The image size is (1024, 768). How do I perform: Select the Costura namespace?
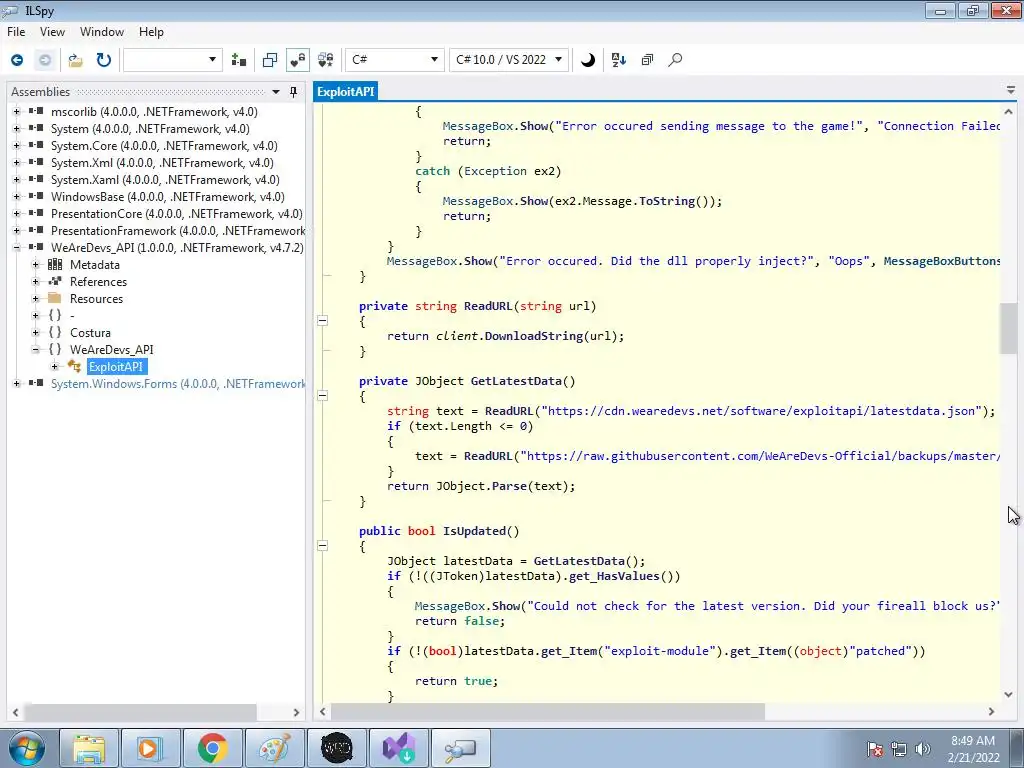[90, 332]
